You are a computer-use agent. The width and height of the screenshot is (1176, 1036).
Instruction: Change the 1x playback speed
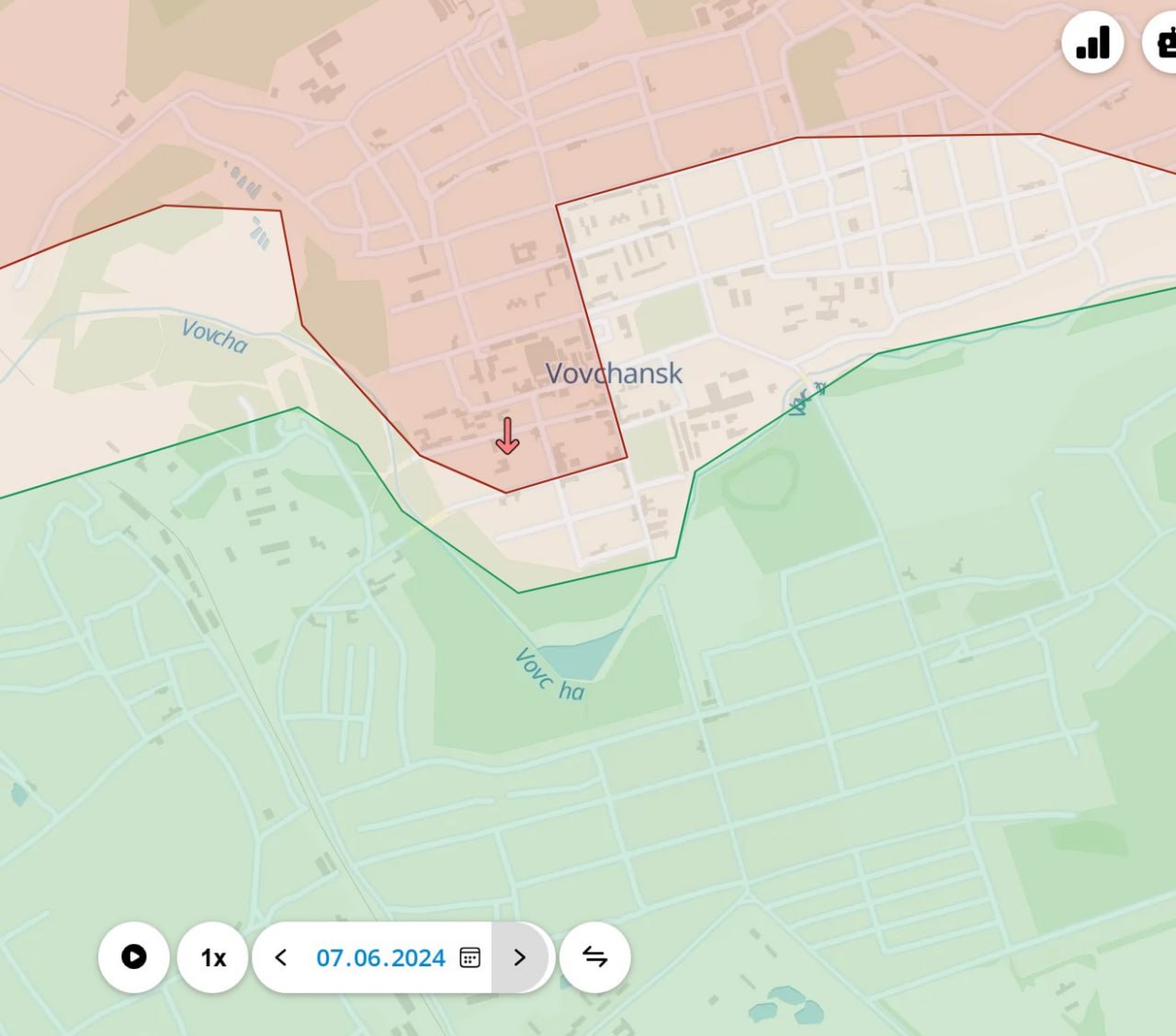pyautogui.click(x=213, y=957)
